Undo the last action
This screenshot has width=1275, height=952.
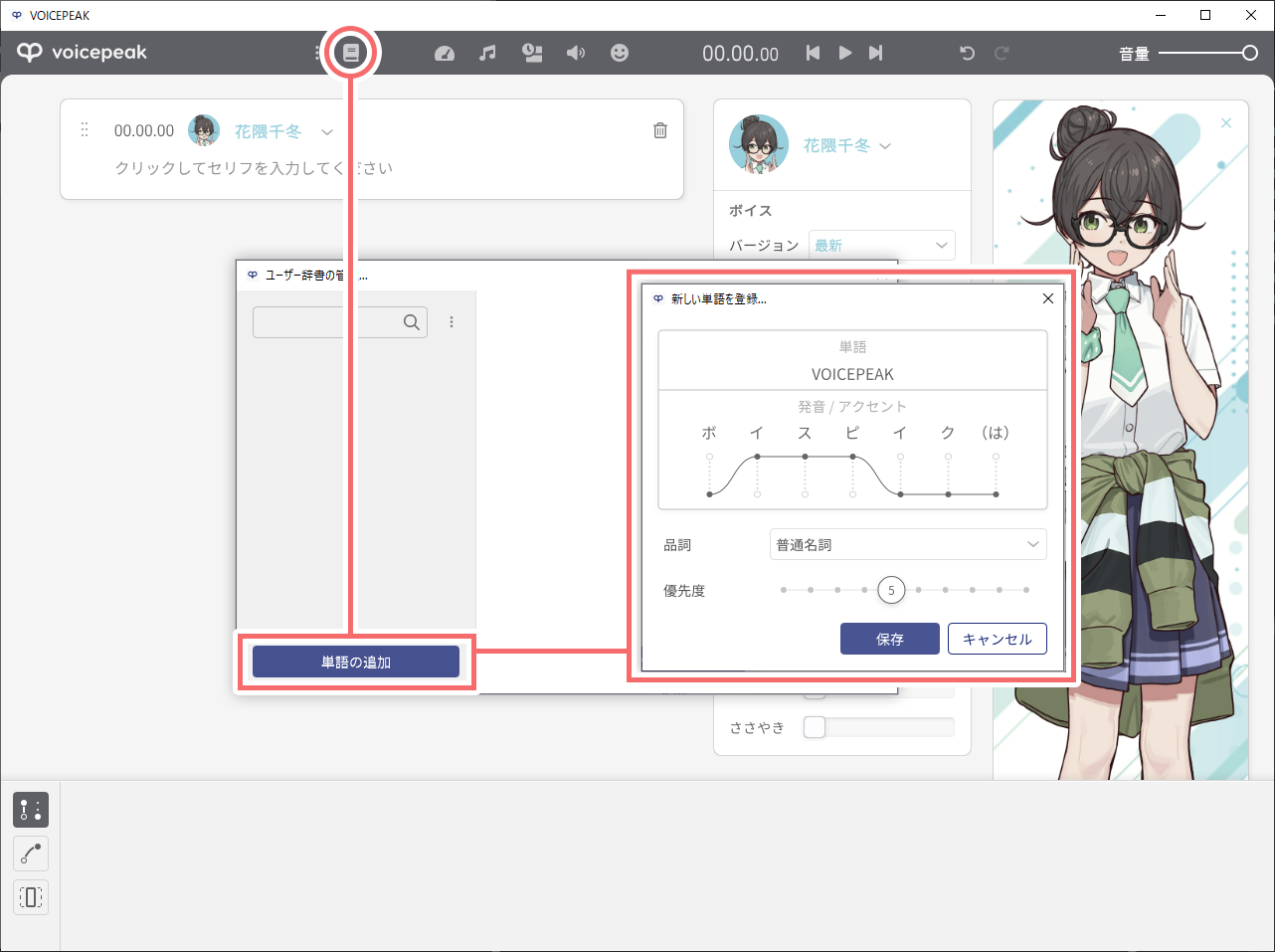pyautogui.click(x=967, y=53)
